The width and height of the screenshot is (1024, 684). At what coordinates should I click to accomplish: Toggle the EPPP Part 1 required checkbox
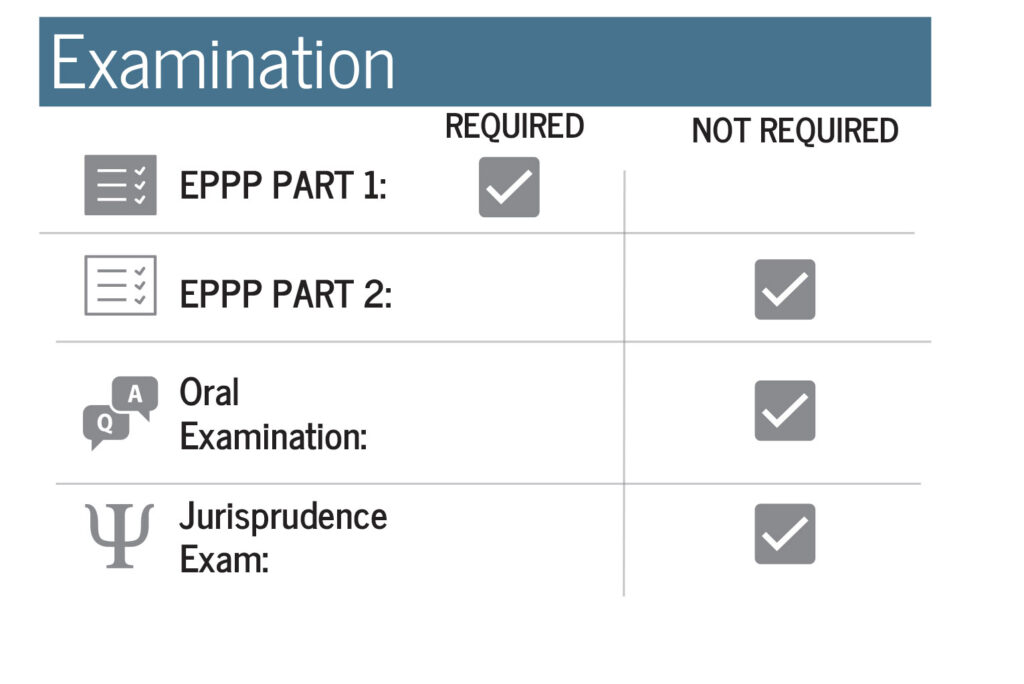click(509, 187)
